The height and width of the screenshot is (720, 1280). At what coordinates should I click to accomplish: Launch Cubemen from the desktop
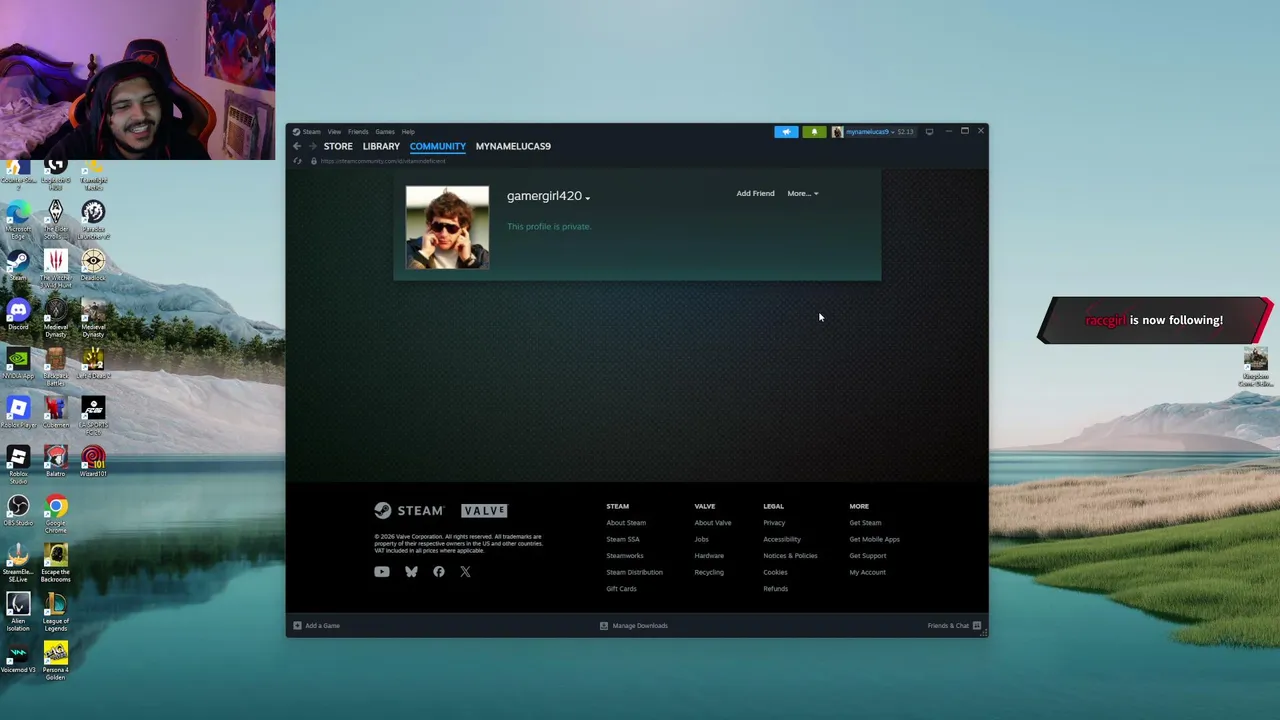[56, 413]
